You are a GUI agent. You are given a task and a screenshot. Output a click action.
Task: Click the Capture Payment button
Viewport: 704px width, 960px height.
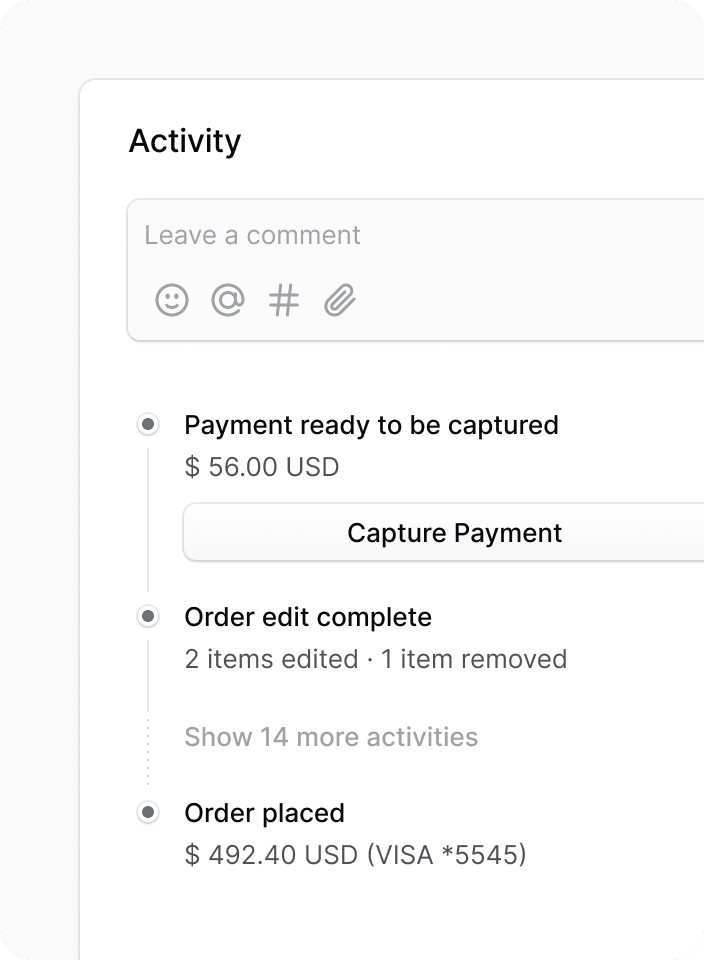coord(444,533)
